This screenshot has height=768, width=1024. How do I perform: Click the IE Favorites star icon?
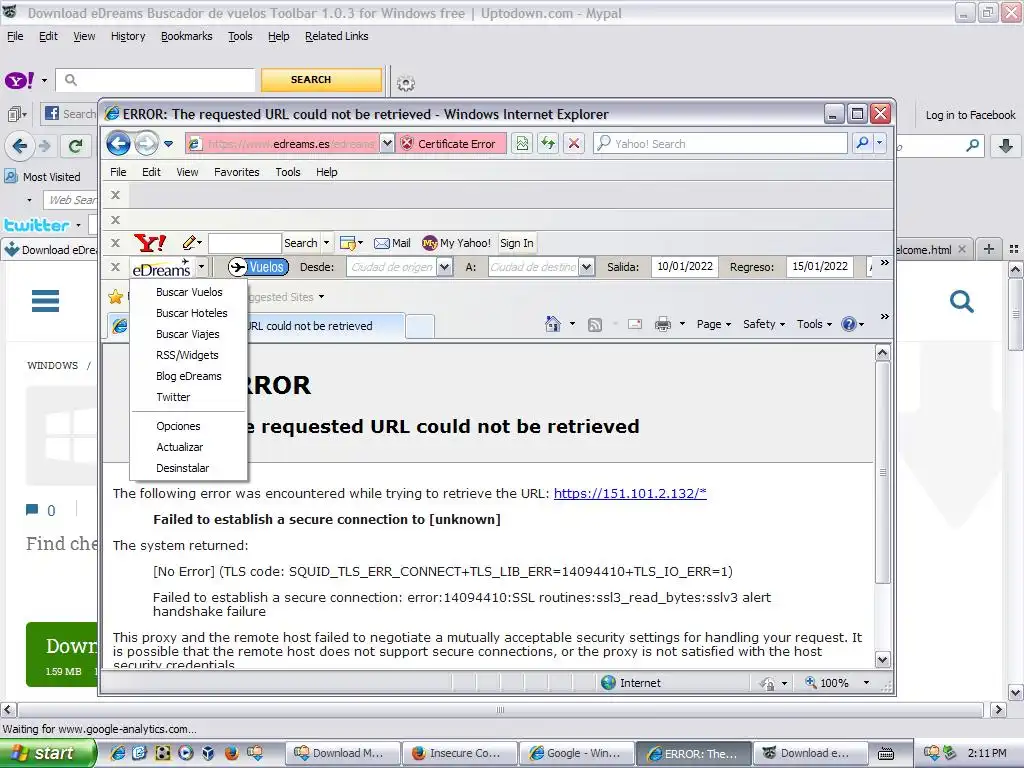(x=116, y=297)
